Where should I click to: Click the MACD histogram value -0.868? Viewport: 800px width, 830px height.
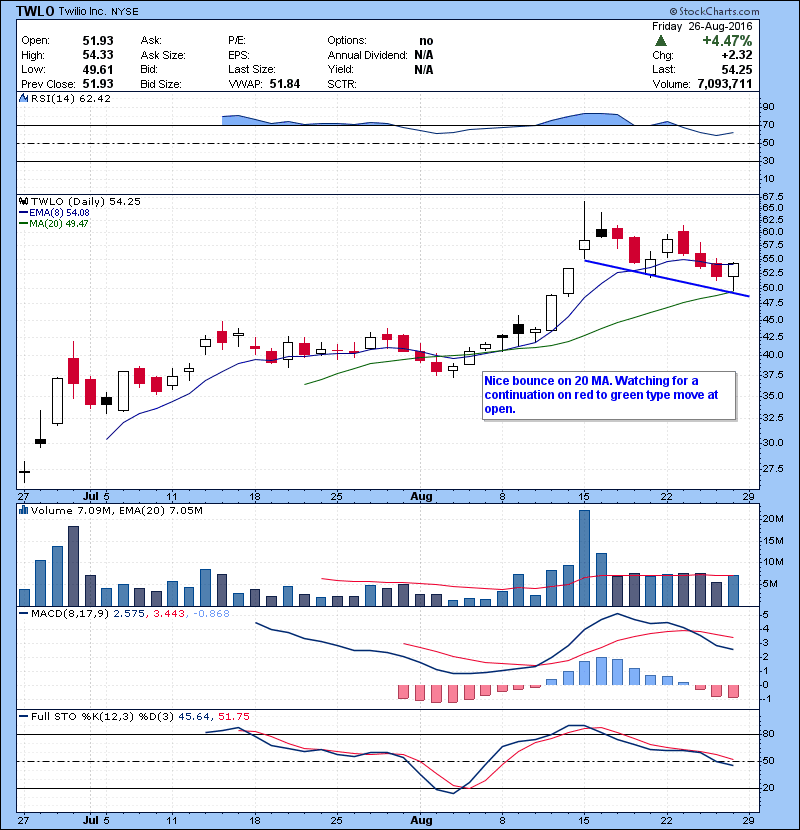pos(212,614)
